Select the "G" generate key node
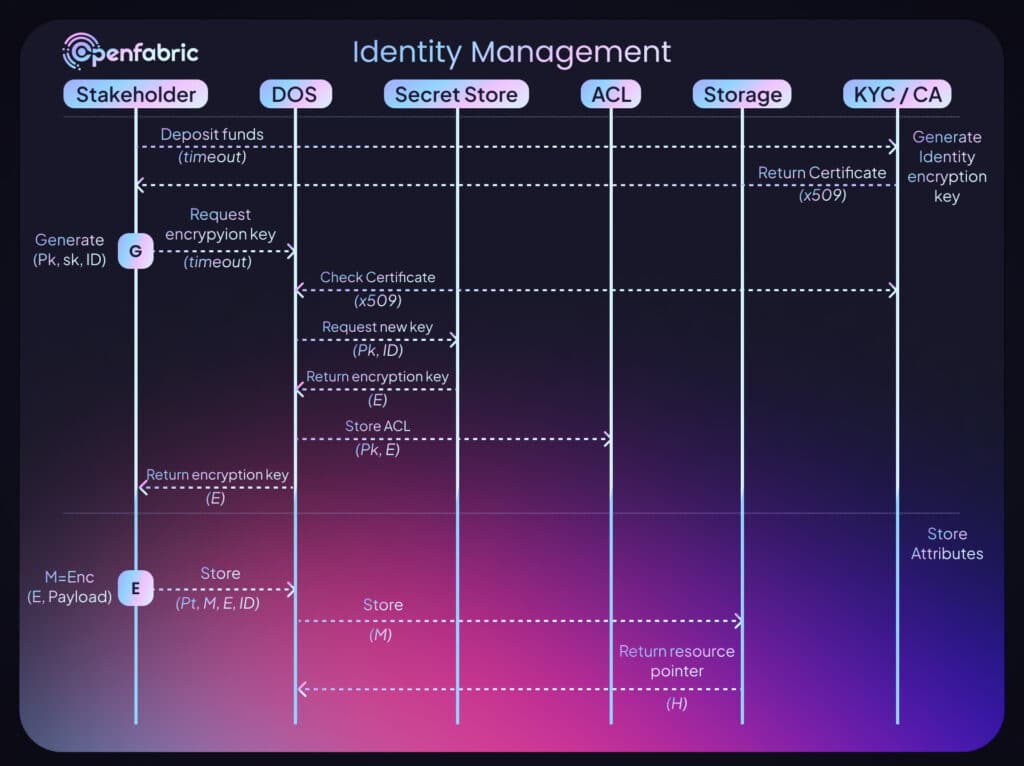The width and height of the screenshot is (1024, 766). coord(135,251)
